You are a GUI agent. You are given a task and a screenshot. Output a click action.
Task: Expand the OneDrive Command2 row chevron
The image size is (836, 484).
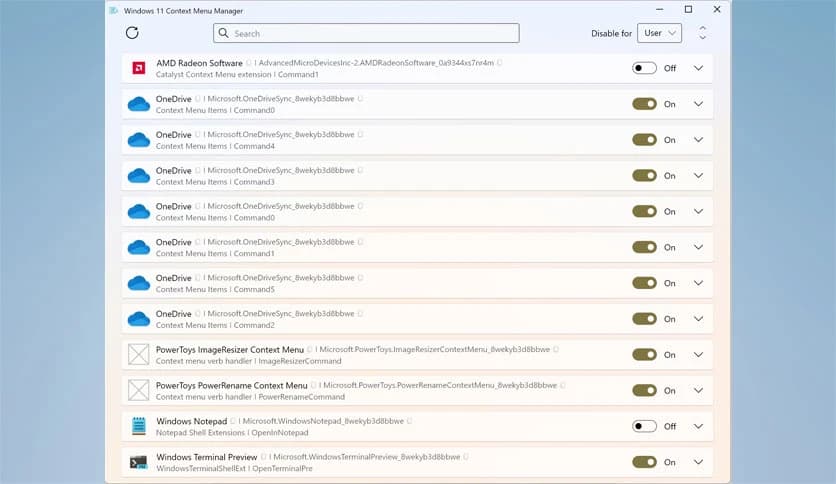(x=698, y=319)
